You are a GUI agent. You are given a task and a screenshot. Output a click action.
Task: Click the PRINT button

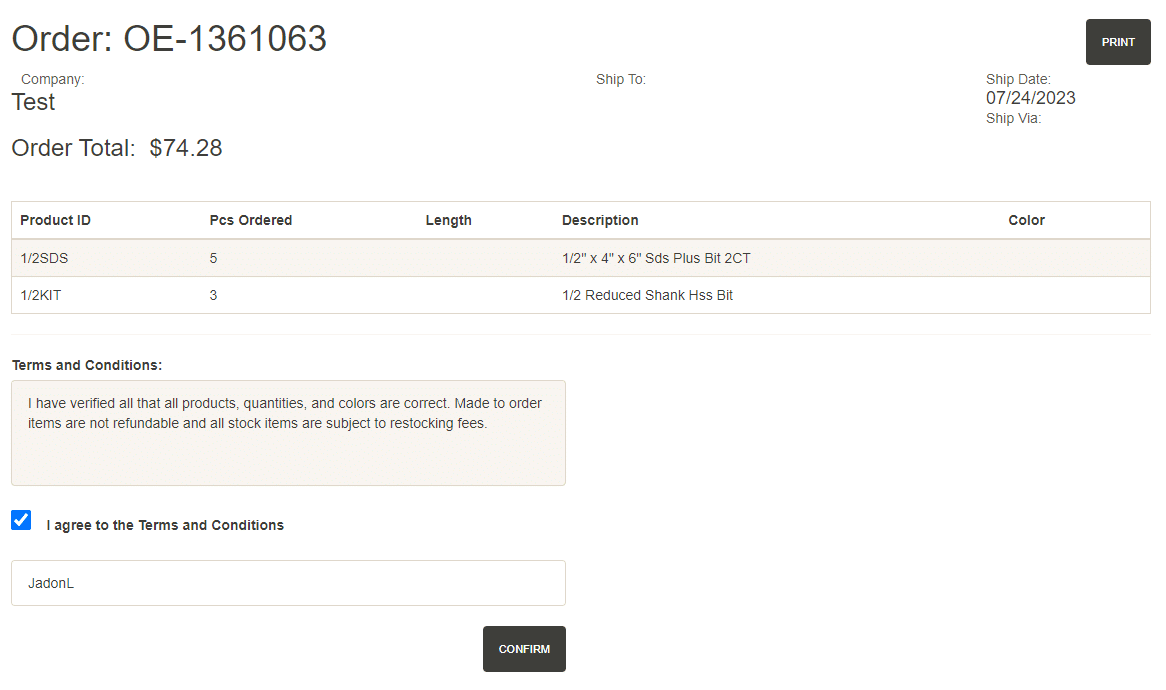[1117, 42]
